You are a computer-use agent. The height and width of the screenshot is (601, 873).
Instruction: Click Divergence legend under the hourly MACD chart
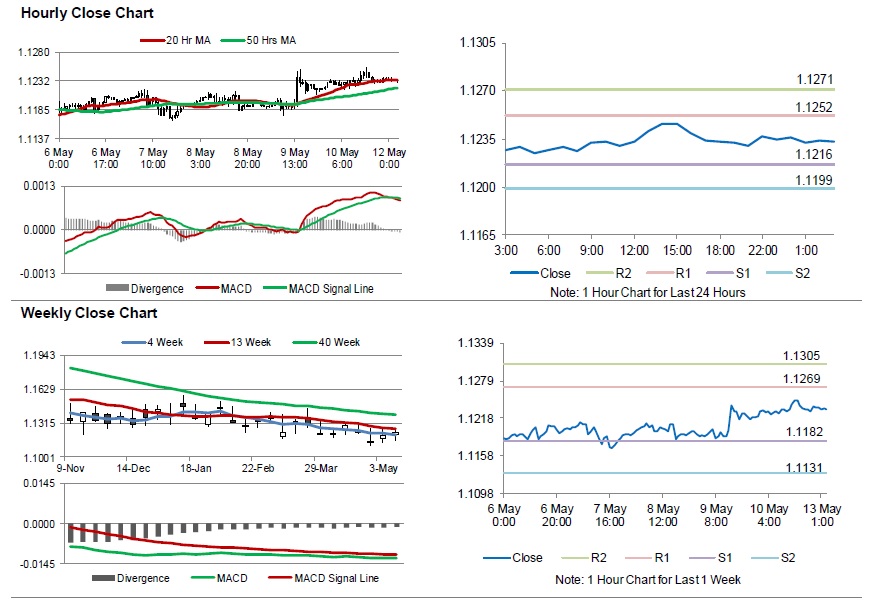click(x=155, y=289)
